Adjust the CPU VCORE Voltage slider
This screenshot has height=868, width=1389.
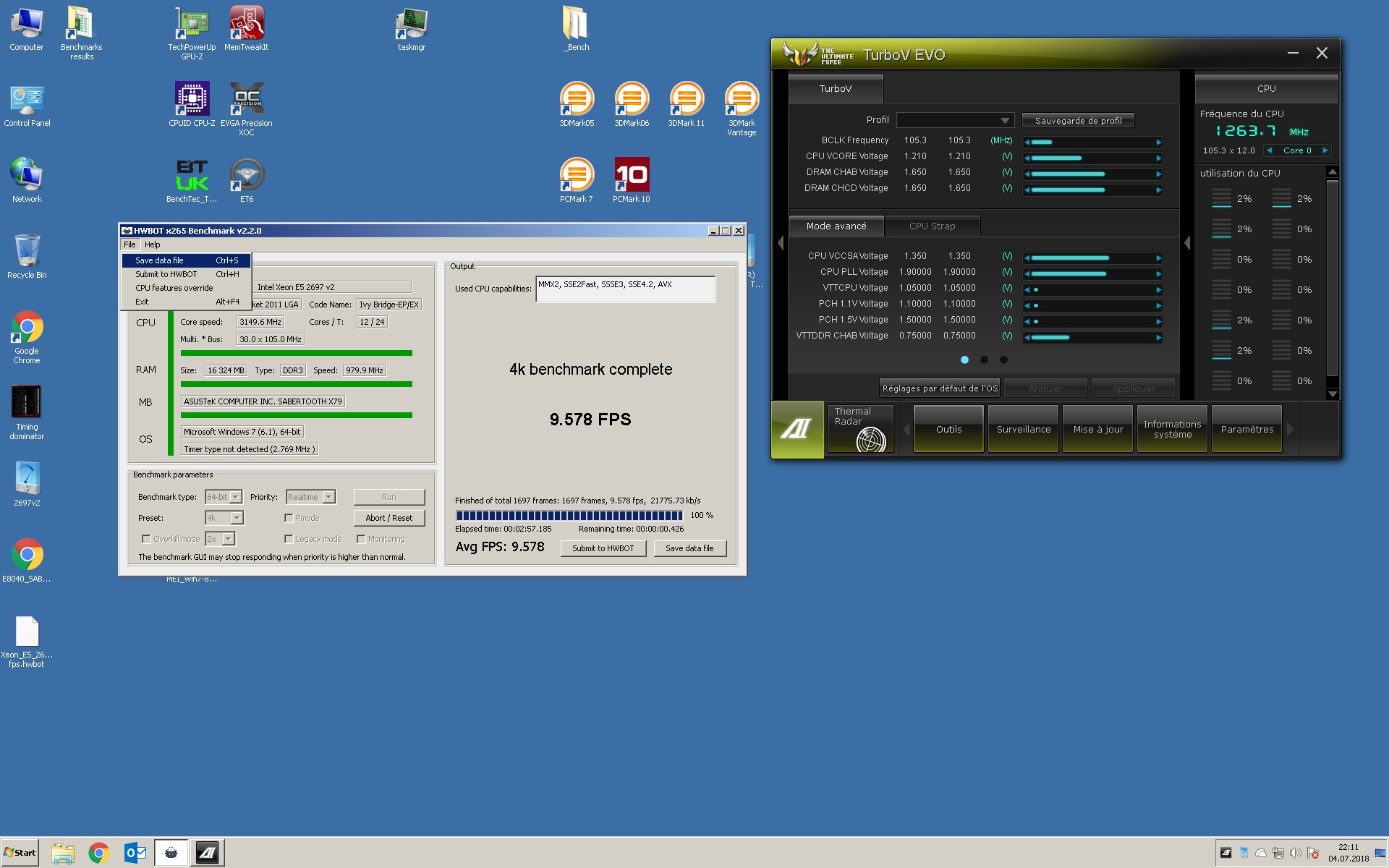(x=1092, y=158)
